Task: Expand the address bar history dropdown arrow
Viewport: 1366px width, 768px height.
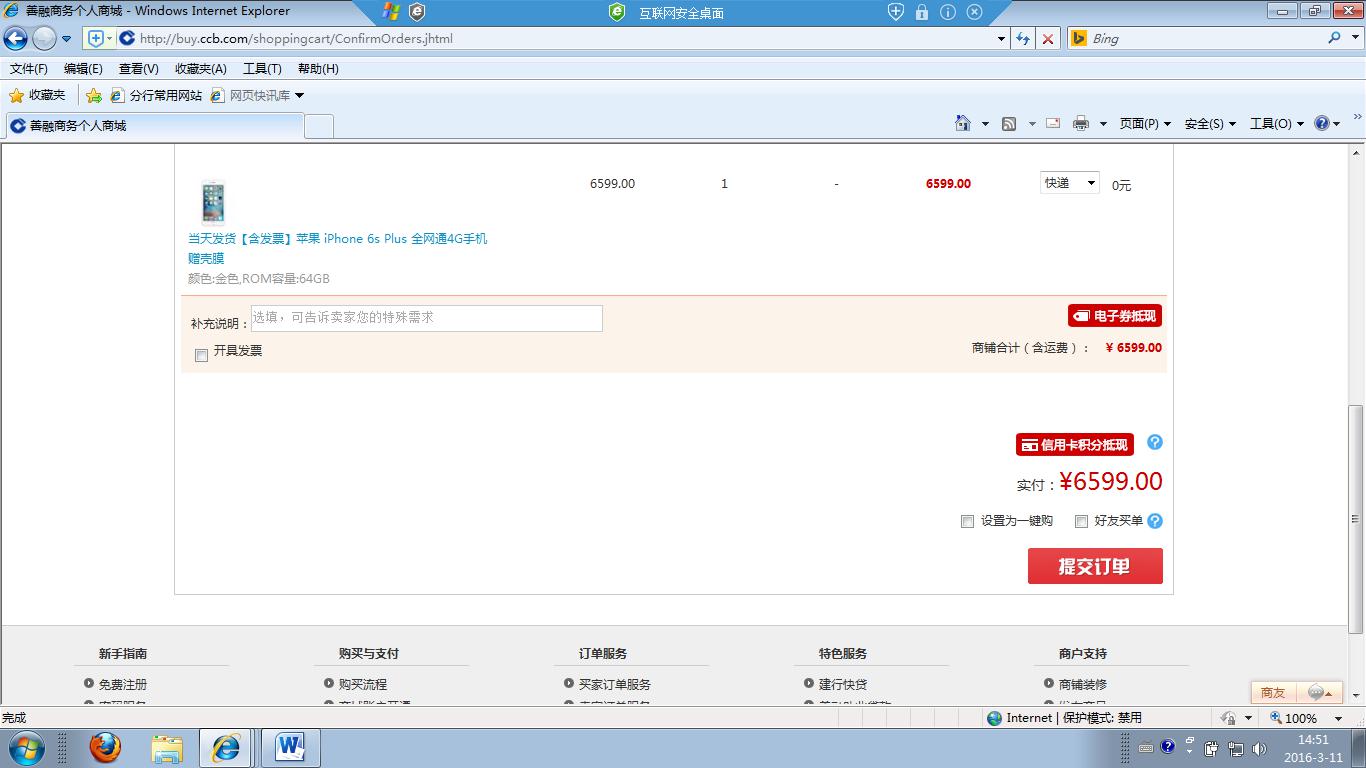Action: click(x=1002, y=39)
